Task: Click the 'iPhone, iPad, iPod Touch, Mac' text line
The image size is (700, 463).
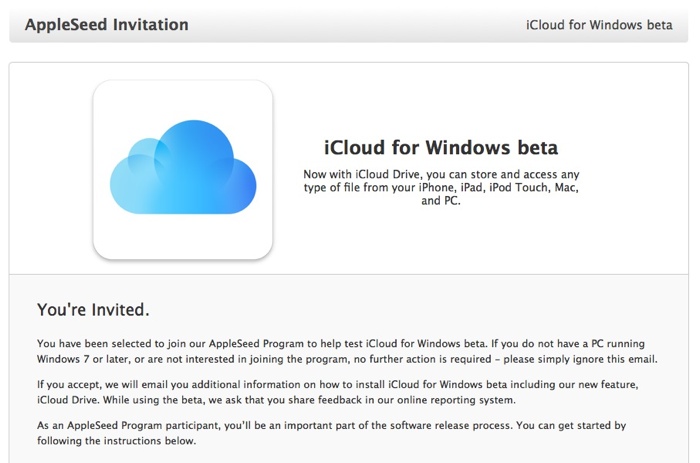Action: 441,187
